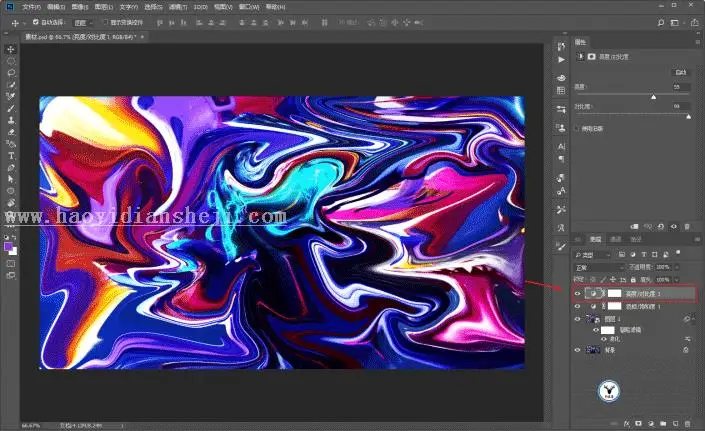Hide the 智能滤镜 smart filters
Viewport: 705px width, 431px height.
(x=596, y=330)
